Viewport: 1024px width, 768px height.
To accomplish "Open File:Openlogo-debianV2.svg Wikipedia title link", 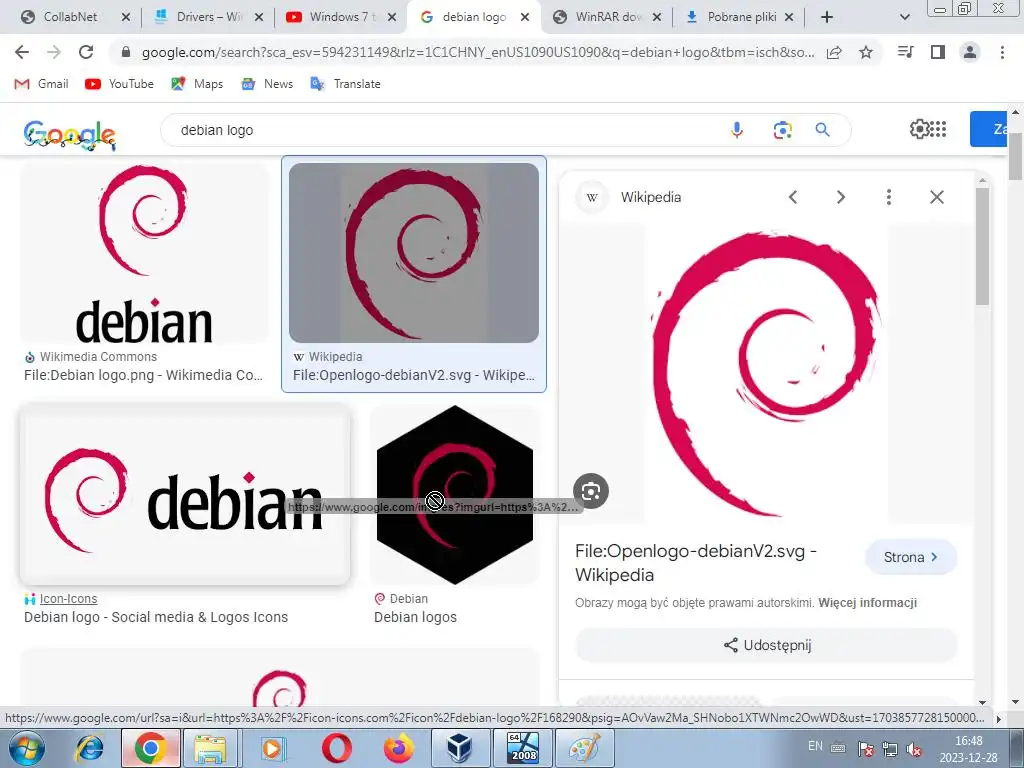I will [x=696, y=563].
